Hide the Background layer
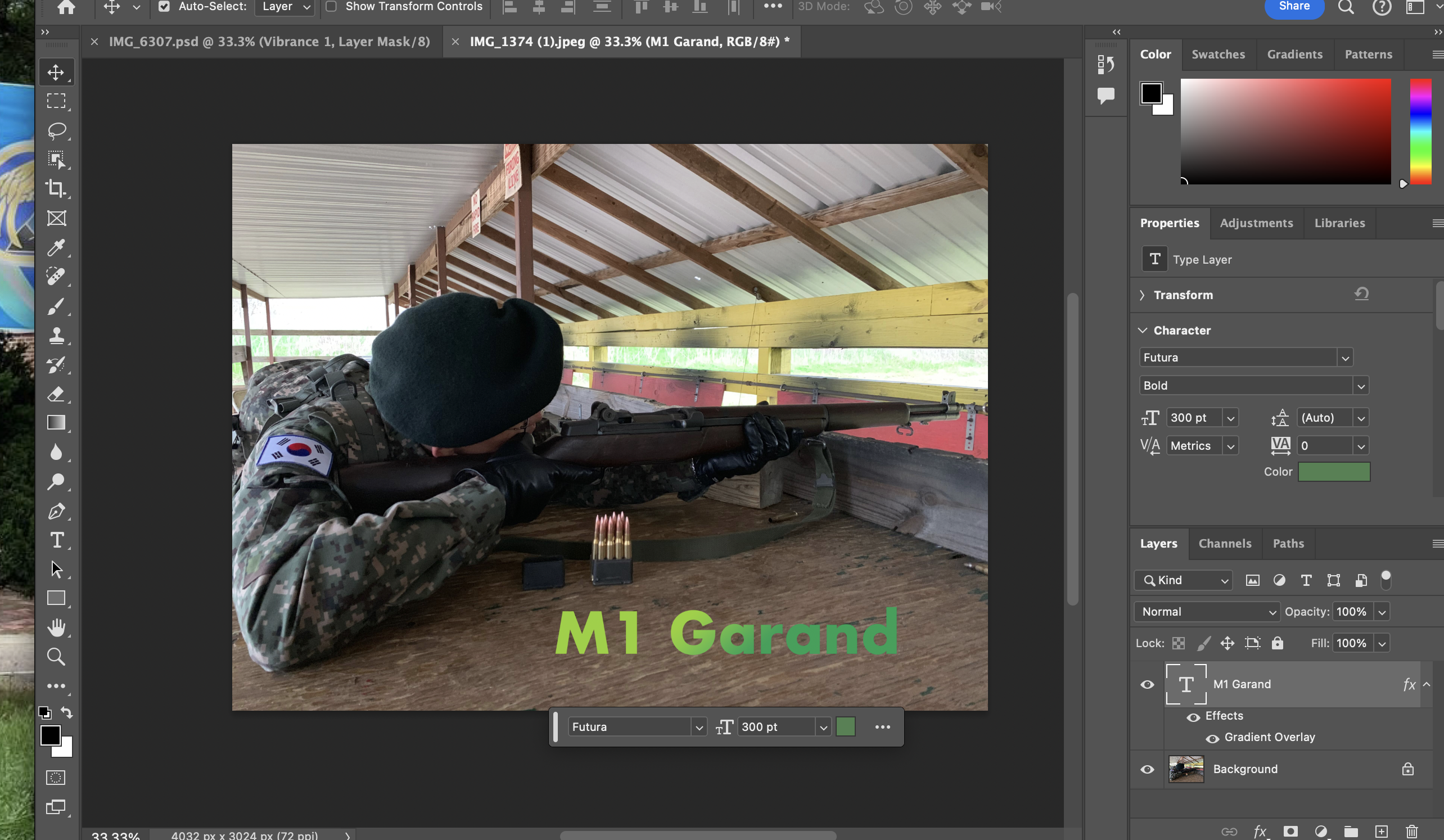Image resolution: width=1444 pixels, height=840 pixels. pos(1147,769)
